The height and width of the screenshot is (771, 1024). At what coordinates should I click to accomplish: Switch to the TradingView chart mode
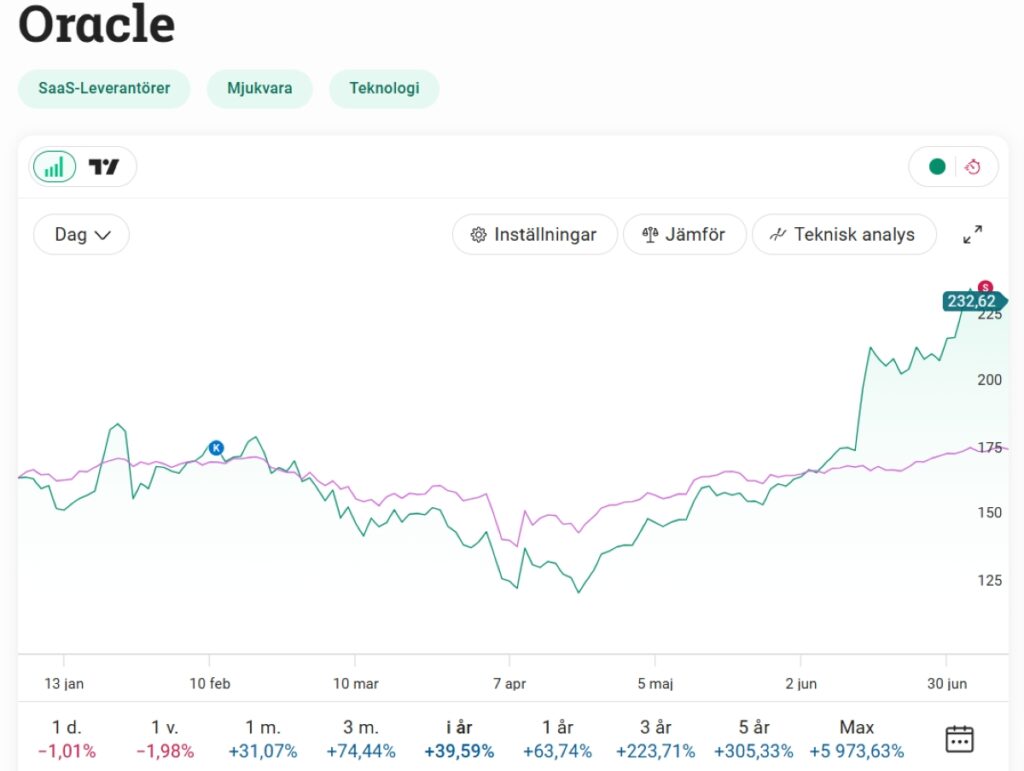click(104, 167)
